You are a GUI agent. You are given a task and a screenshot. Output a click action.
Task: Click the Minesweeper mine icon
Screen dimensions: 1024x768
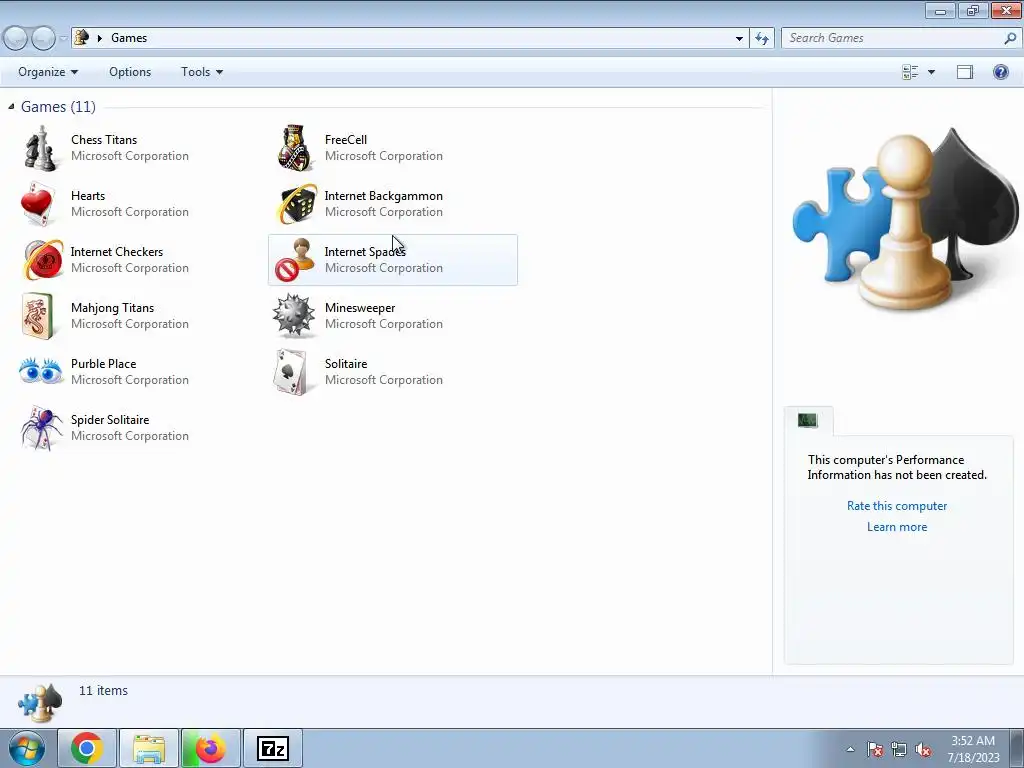coord(293,315)
